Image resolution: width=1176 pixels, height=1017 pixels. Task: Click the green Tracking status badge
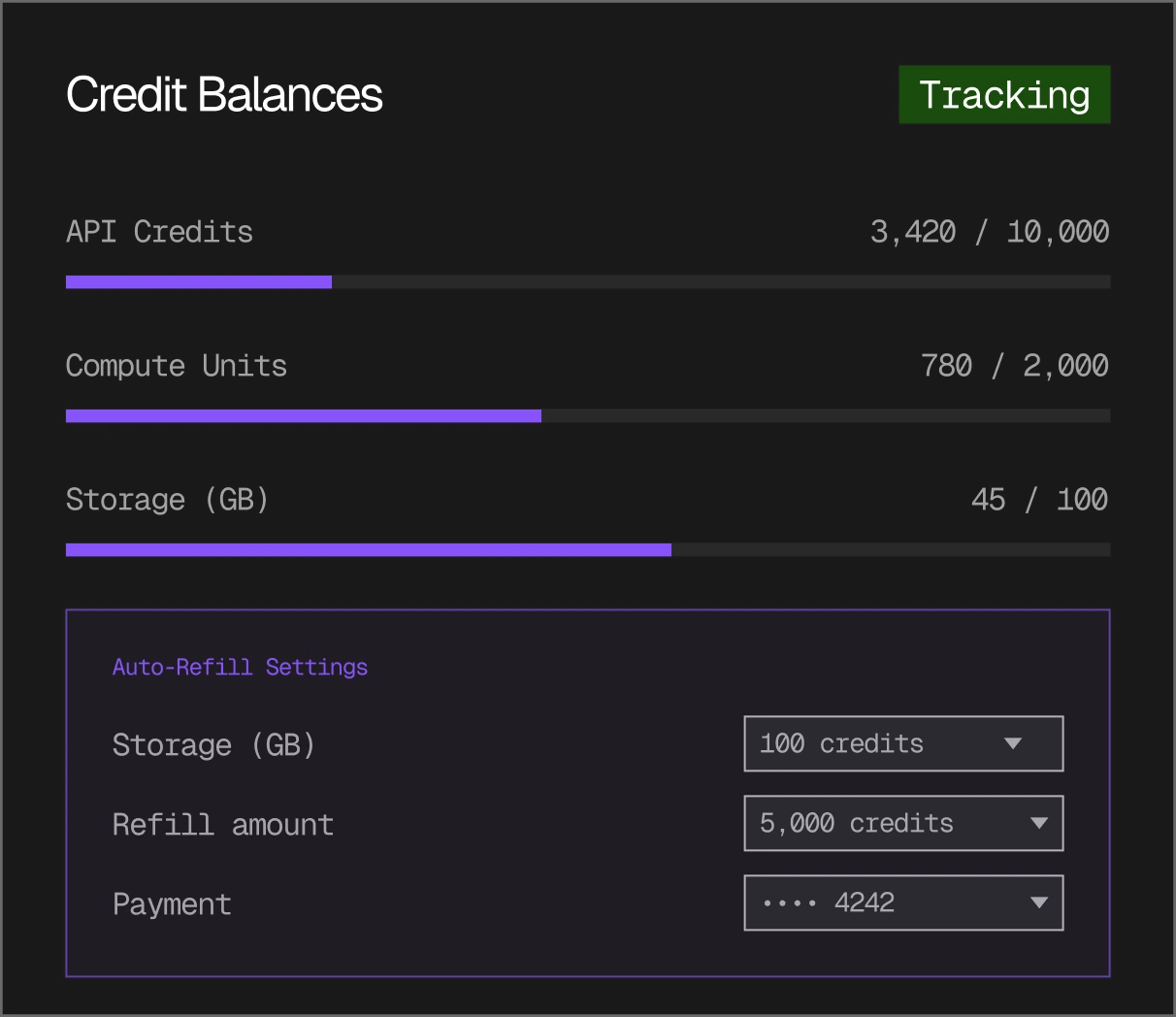click(x=1004, y=94)
